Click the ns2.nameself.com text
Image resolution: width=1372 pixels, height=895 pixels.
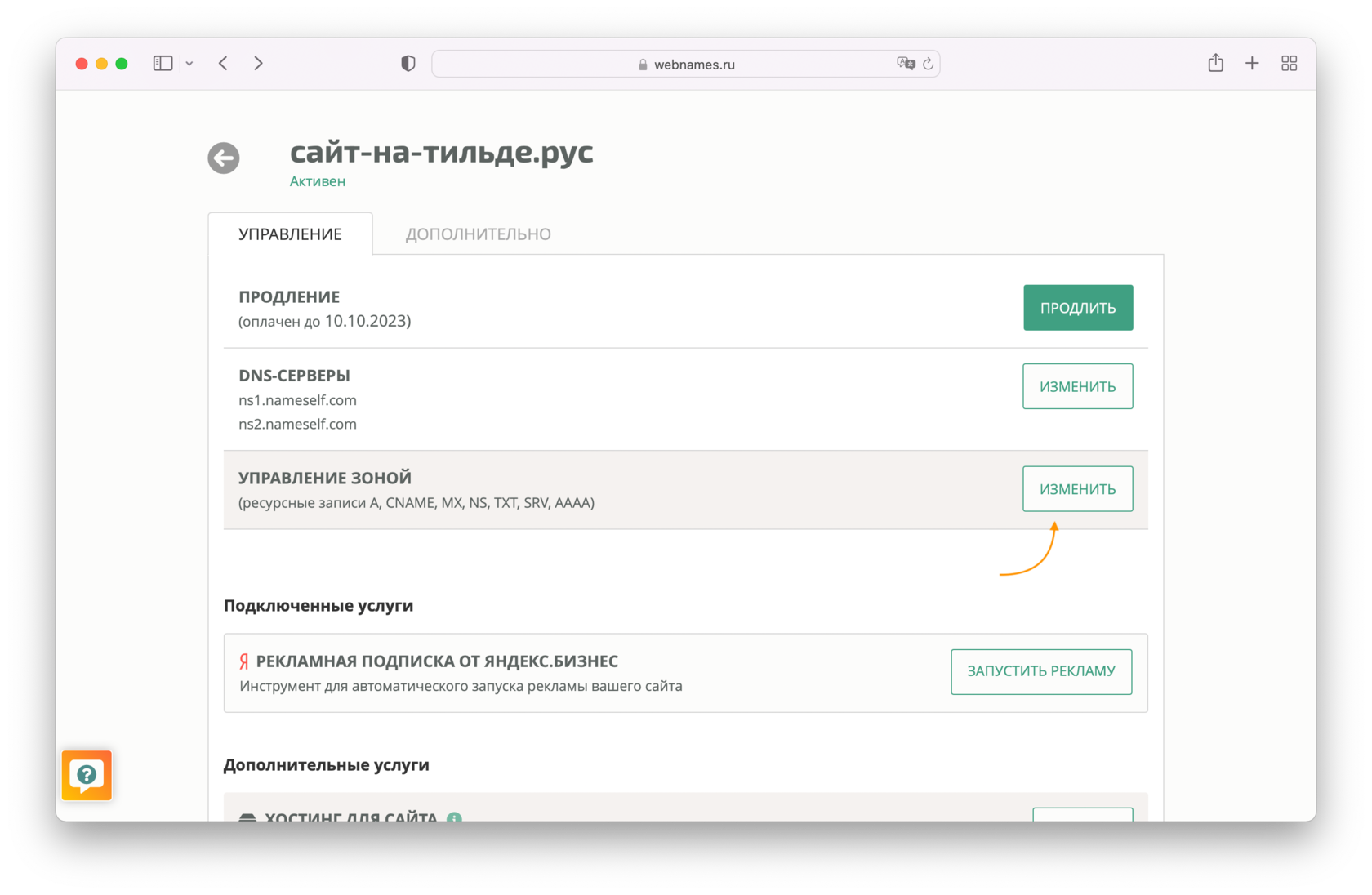297,424
